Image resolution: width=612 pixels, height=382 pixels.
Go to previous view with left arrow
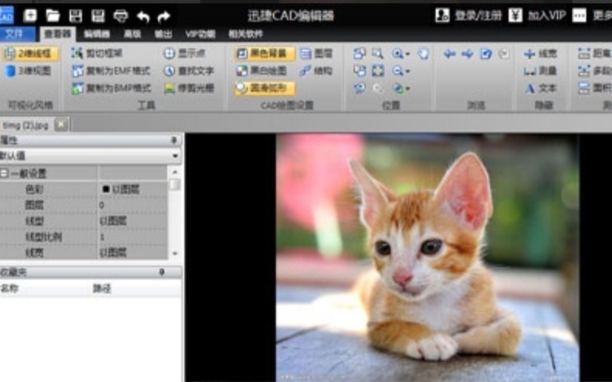click(x=450, y=53)
